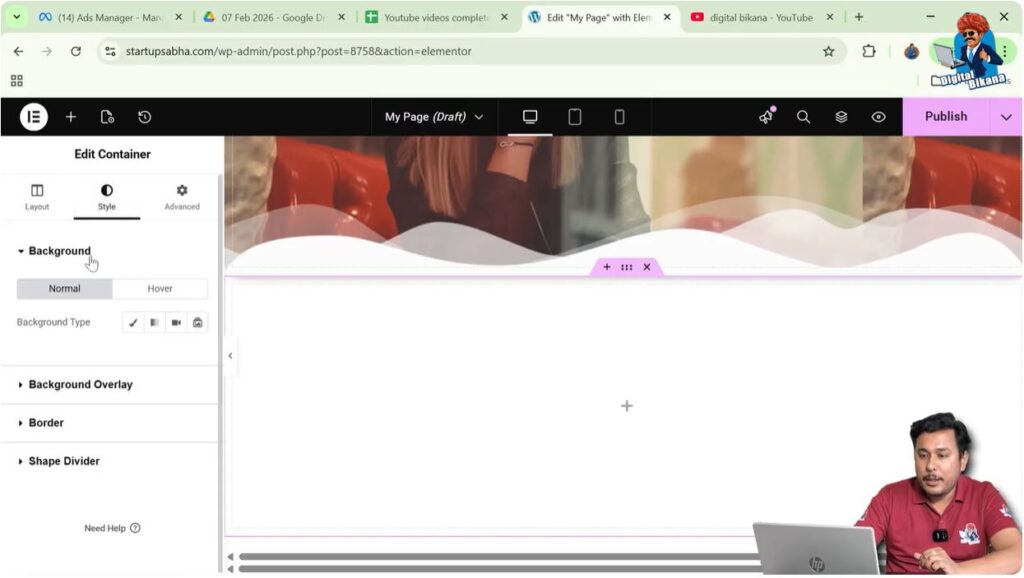Open the Structure navigator panel
Screen dimensions: 1024x578
pos(840,117)
